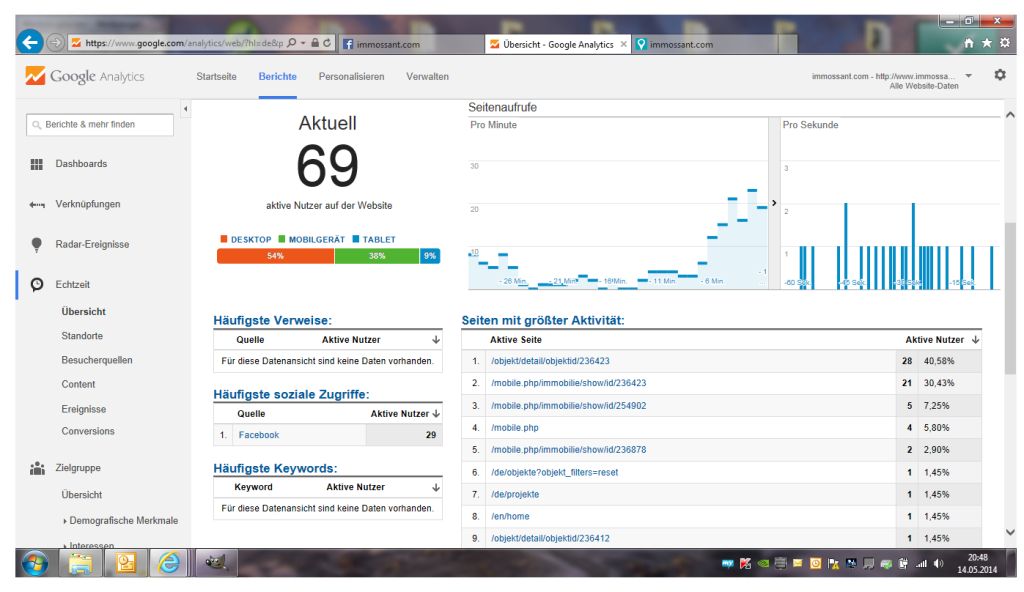
Task: Click the Zielgruppe people icon
Action: (x=37, y=468)
